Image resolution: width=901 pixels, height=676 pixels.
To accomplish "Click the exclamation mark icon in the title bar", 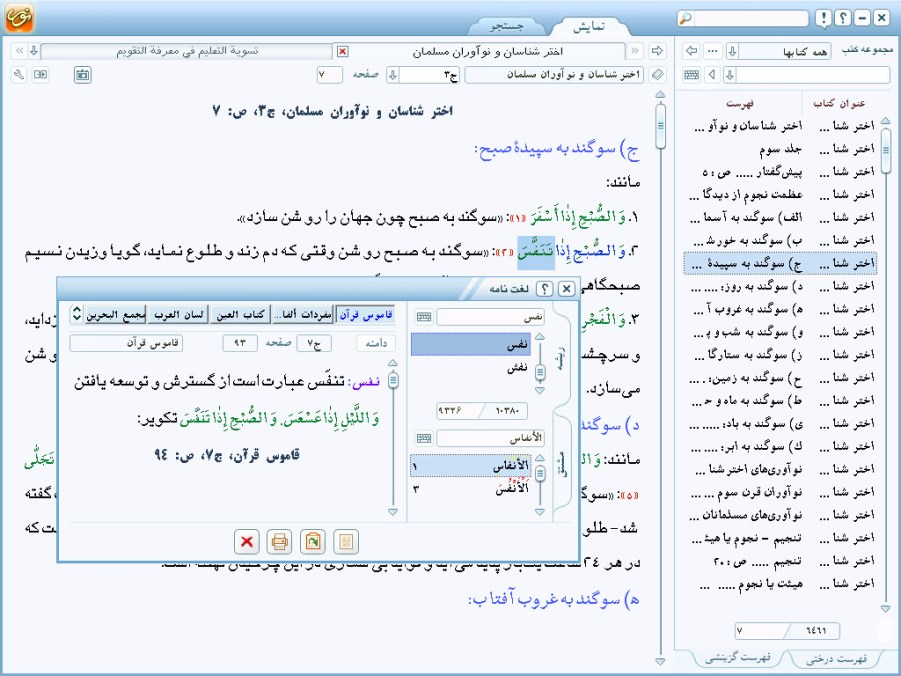I will pyautogui.click(x=824, y=18).
